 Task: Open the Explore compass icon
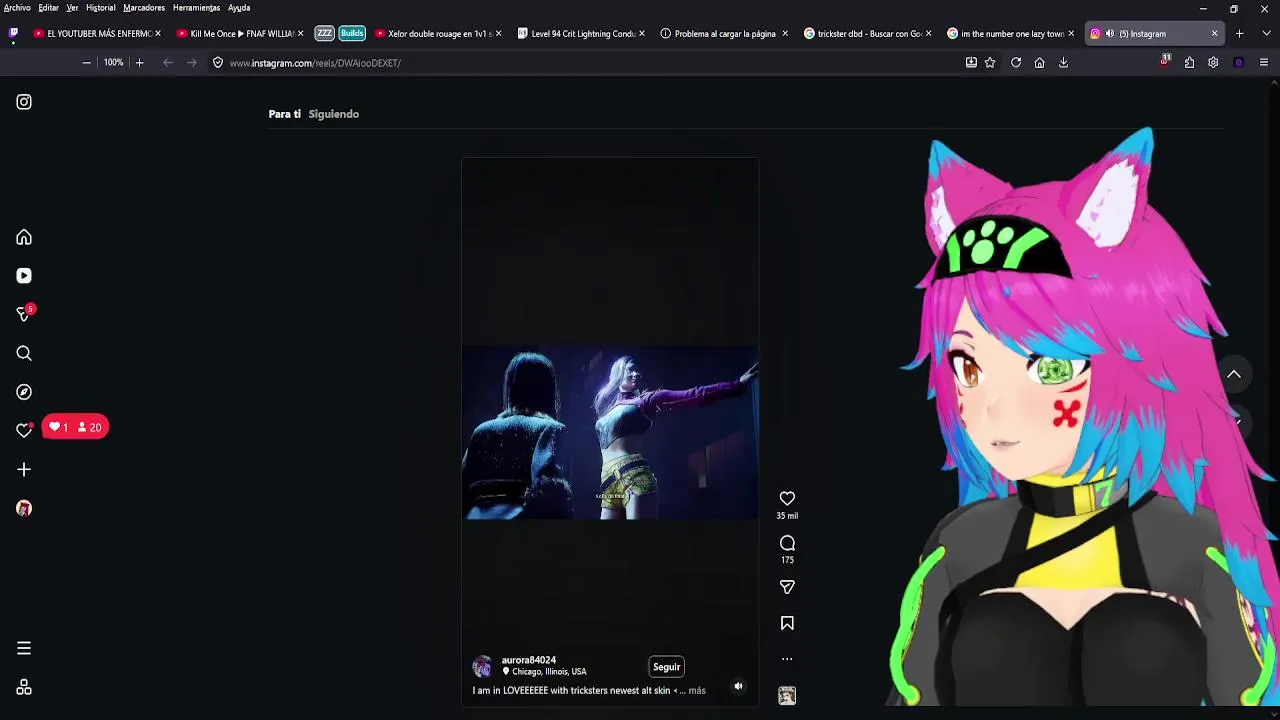[x=24, y=392]
